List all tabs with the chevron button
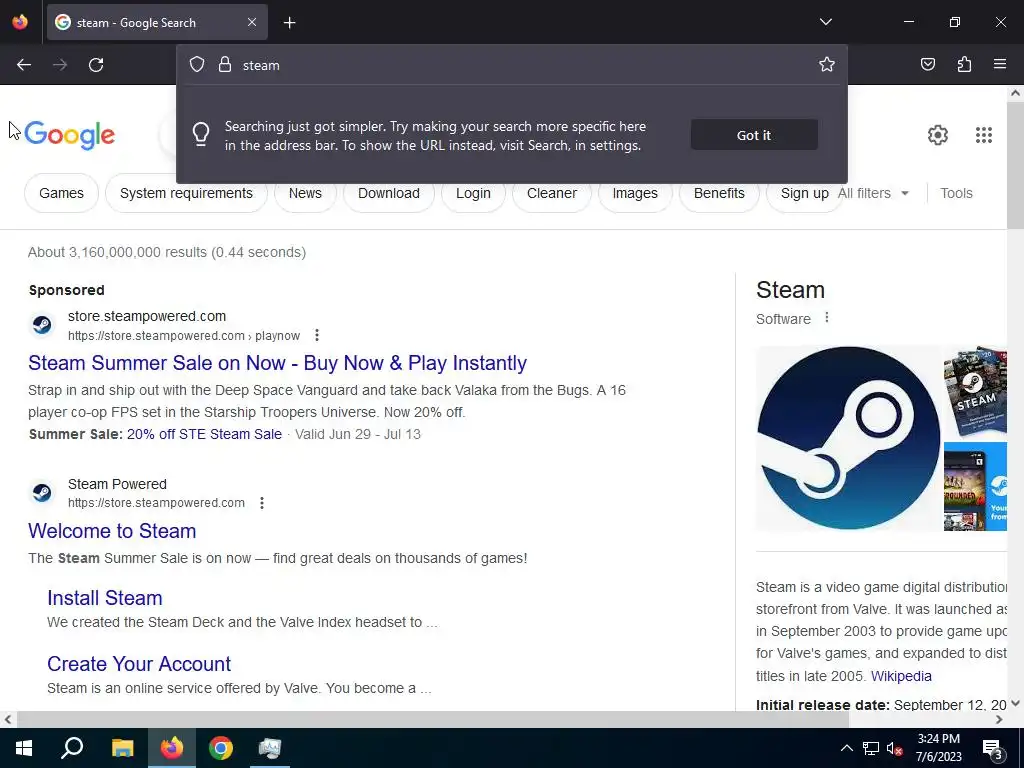Image resolution: width=1024 pixels, height=768 pixels. click(825, 22)
